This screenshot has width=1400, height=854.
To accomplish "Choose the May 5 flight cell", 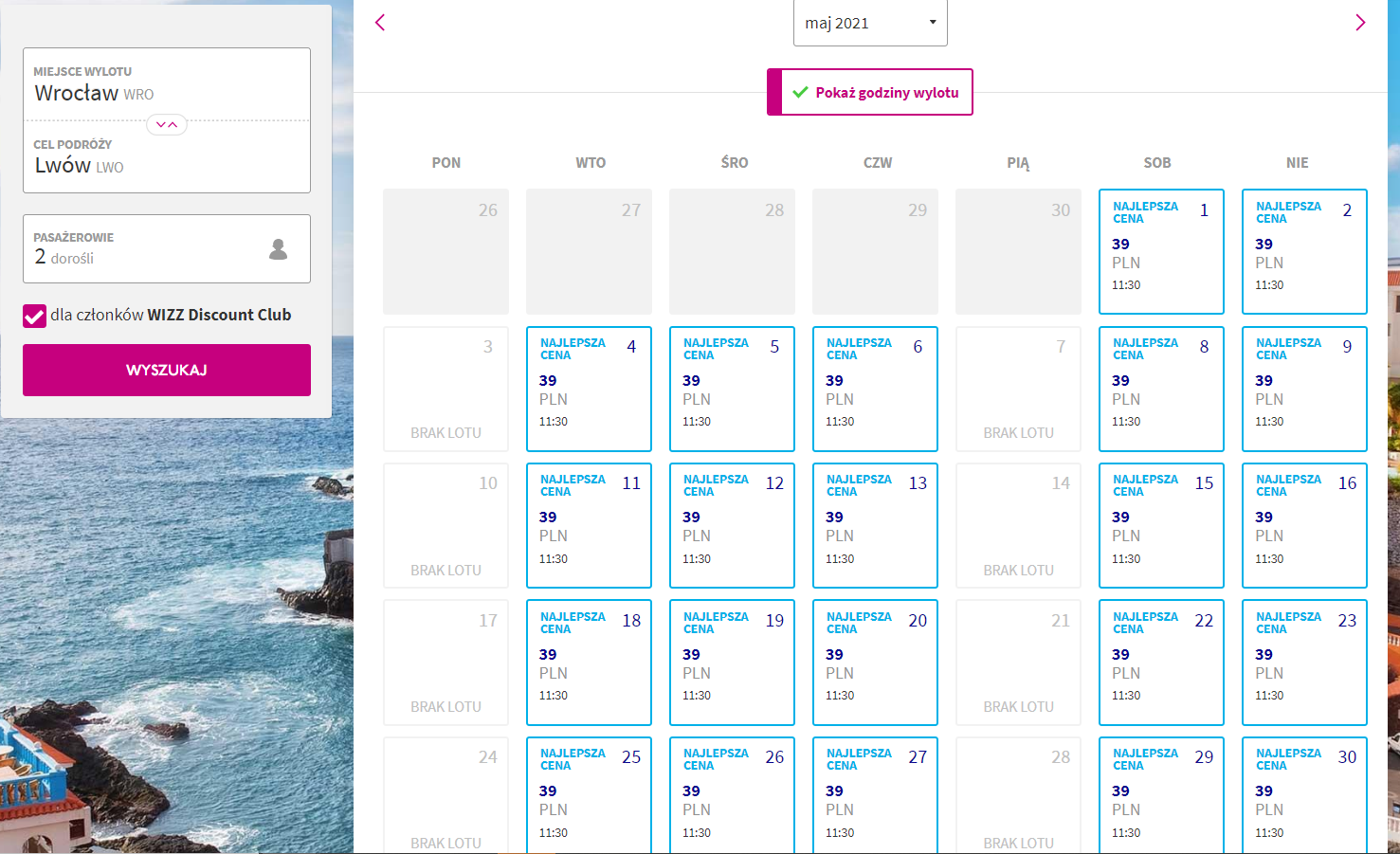I will pyautogui.click(x=732, y=389).
